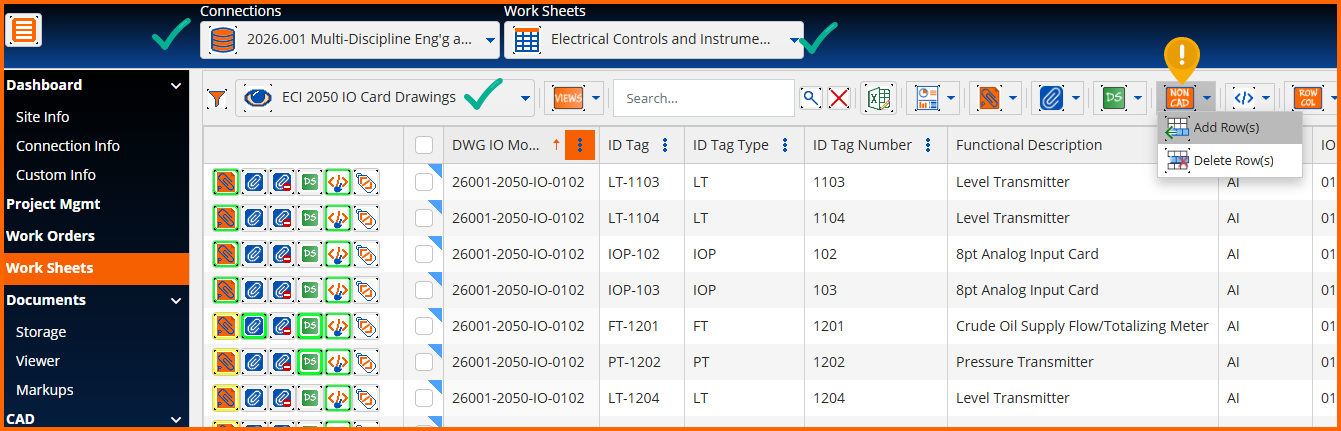1341x431 pixels.
Task: Click code brackets icon in IOP-103 row
Action: click(x=338, y=290)
